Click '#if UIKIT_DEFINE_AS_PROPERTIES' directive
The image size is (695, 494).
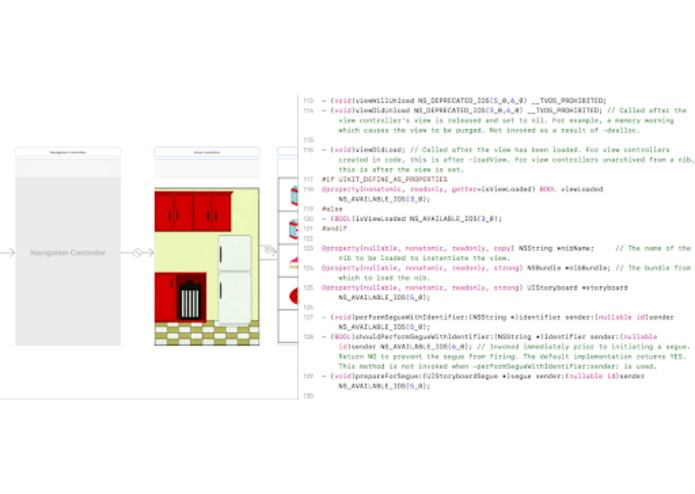[384, 179]
